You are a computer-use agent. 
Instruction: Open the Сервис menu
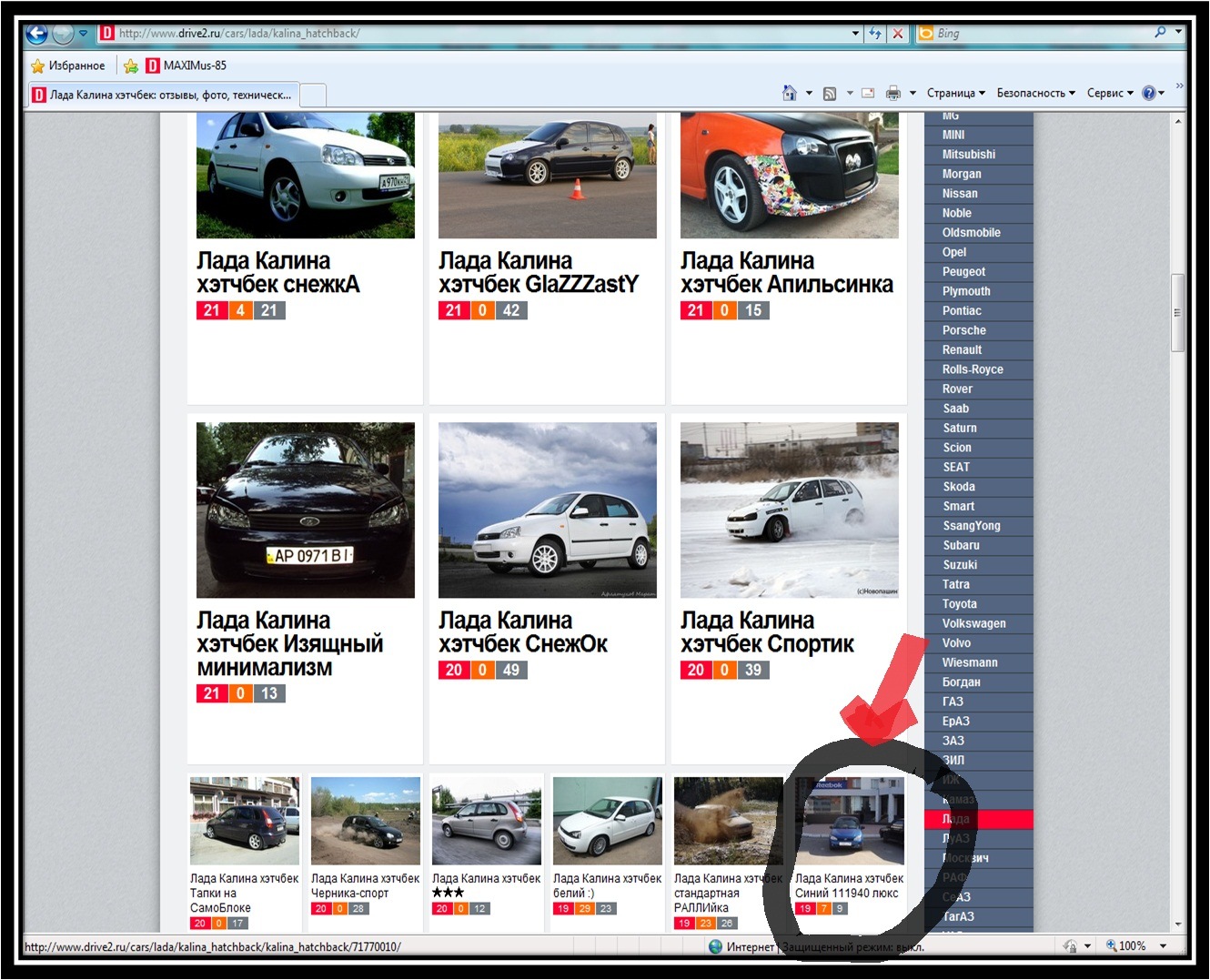tap(1111, 93)
